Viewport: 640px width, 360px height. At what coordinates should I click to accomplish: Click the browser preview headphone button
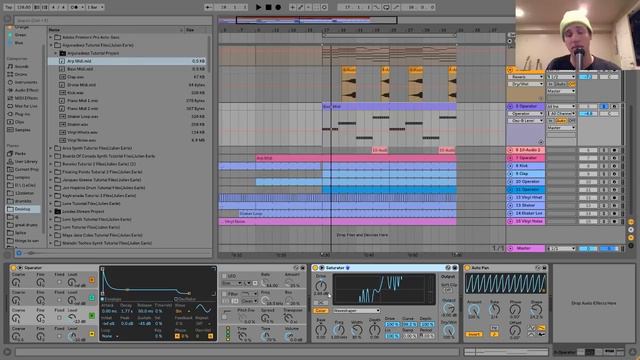pos(18,253)
